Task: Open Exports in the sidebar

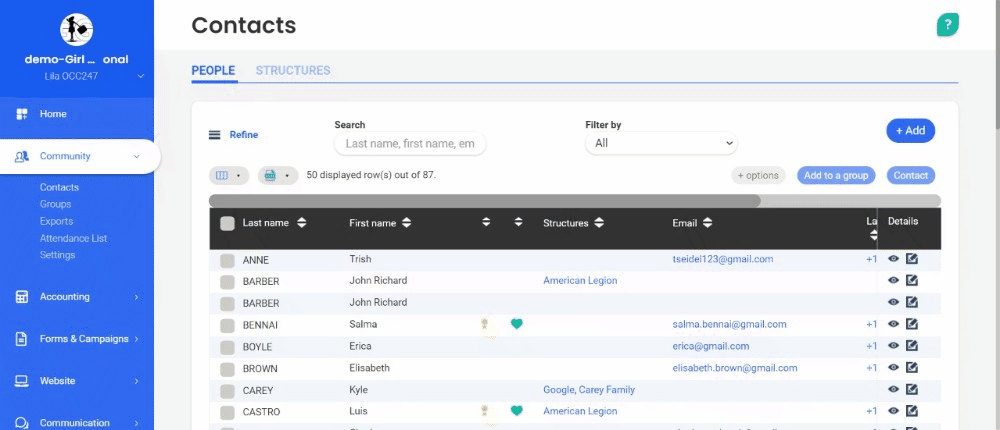Action: (56, 221)
